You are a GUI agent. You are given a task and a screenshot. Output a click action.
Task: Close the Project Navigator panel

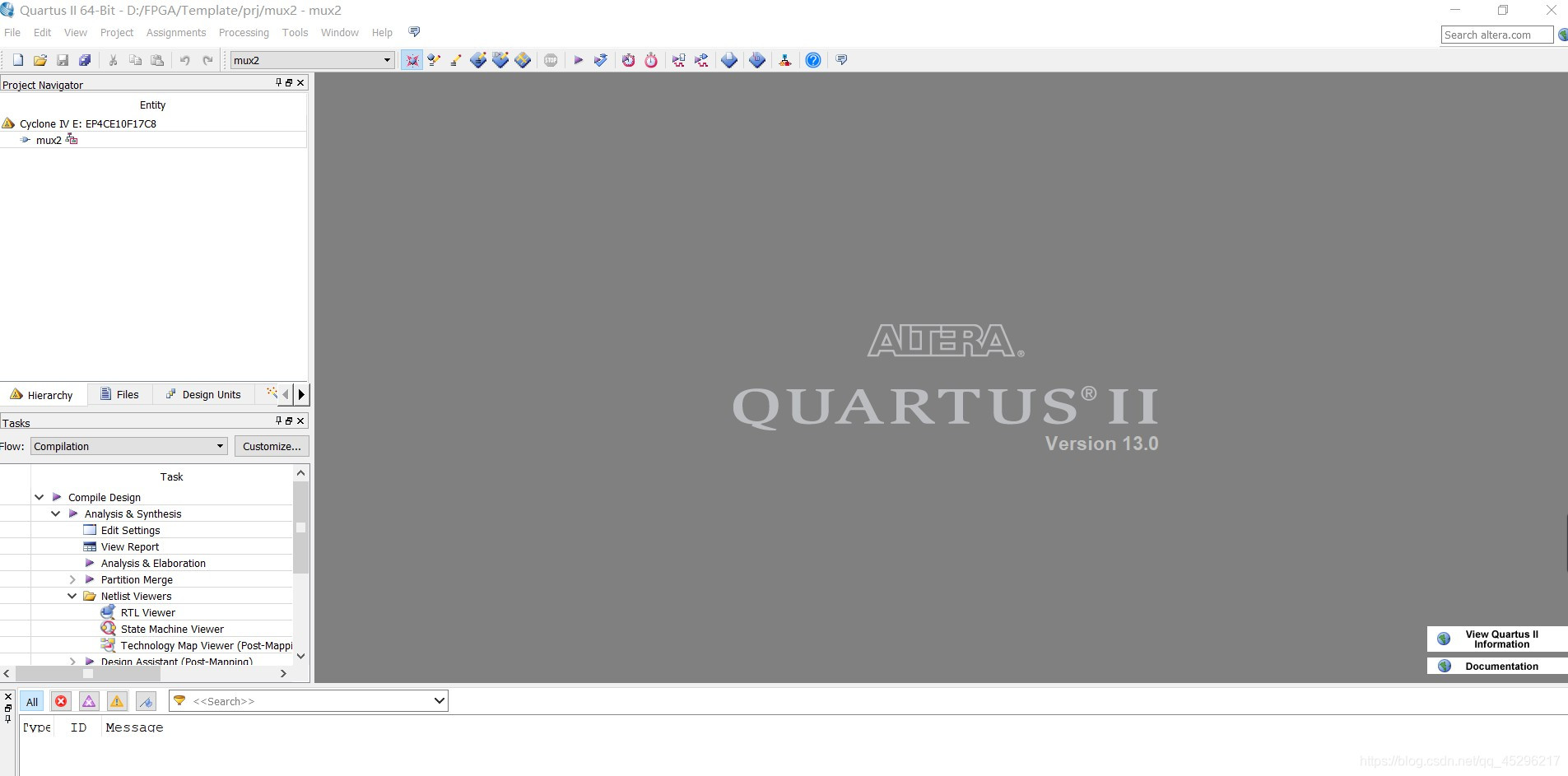(x=300, y=82)
